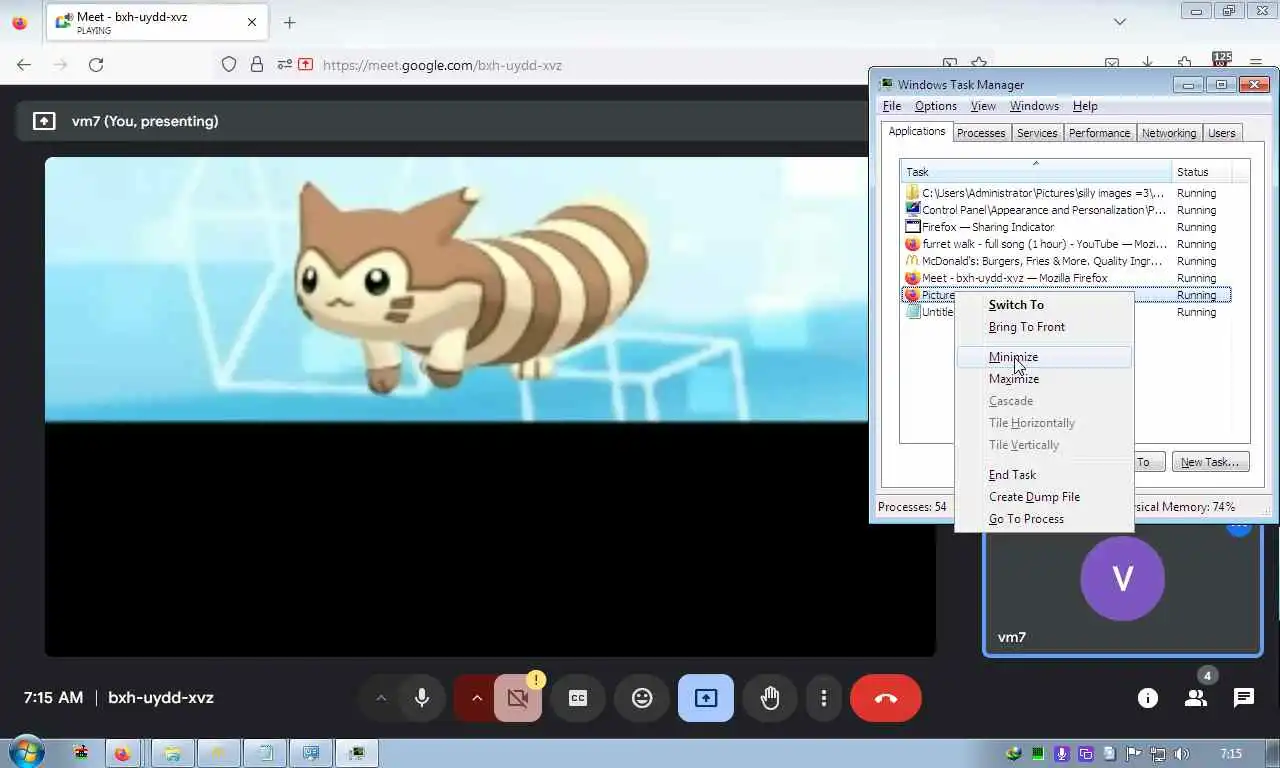Viewport: 1280px width, 768px height.
Task: Open Task Manager File menu
Action: point(892,106)
